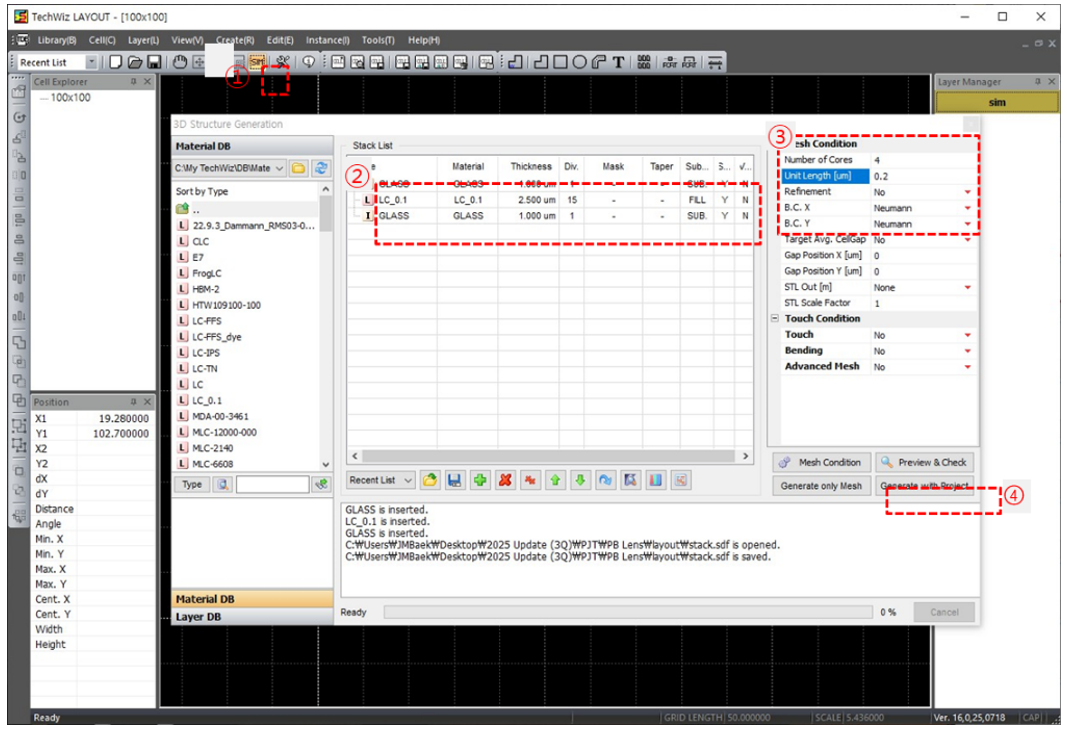Add a layer with green plus icon
Image resolution: width=1067 pixels, height=732 pixels.
click(x=480, y=481)
